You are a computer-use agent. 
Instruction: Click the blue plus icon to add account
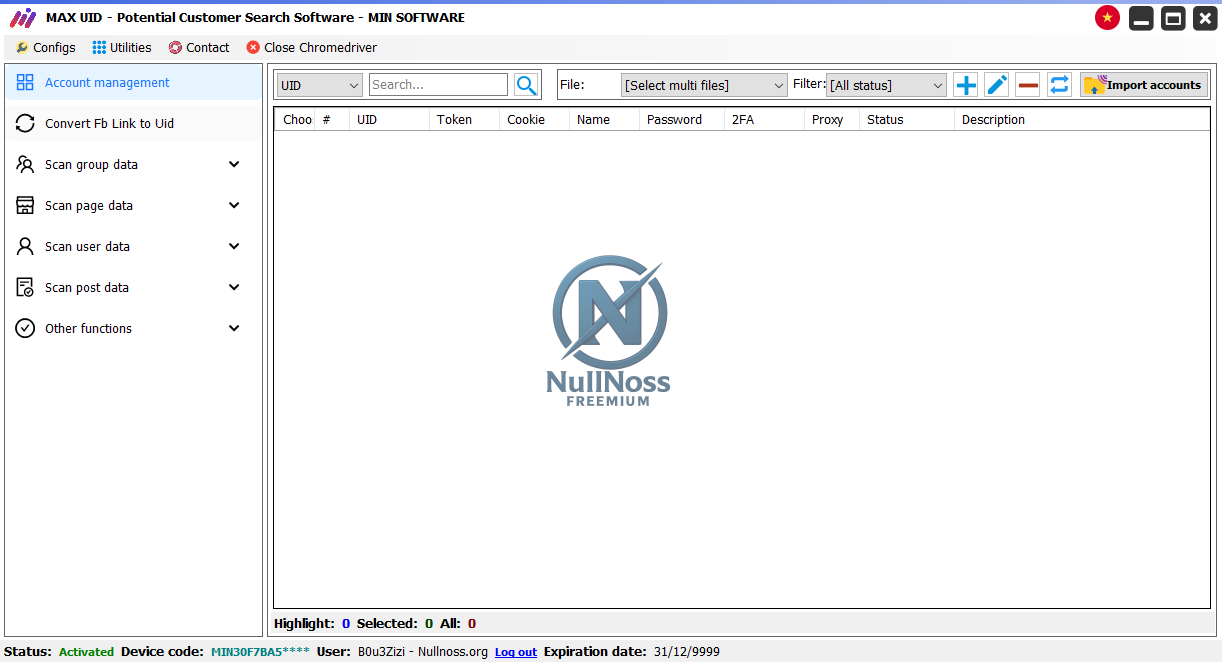(965, 85)
